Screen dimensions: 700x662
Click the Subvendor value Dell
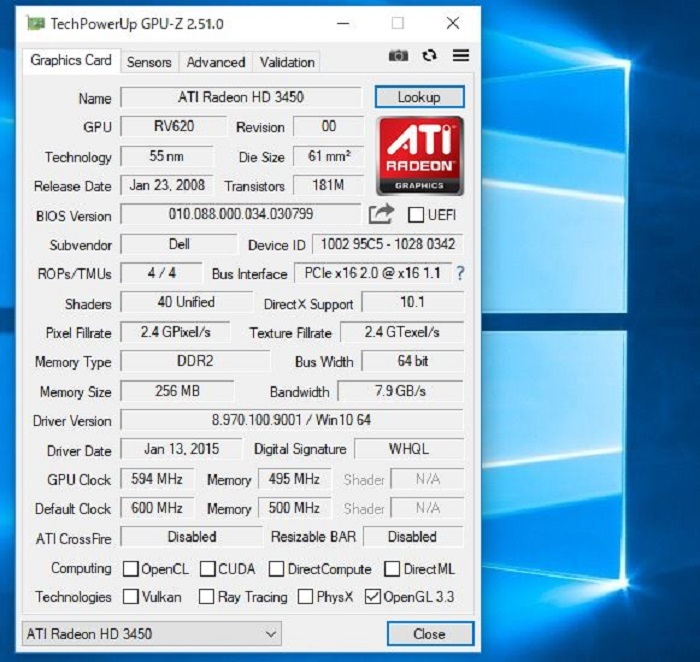pyautogui.click(x=179, y=244)
